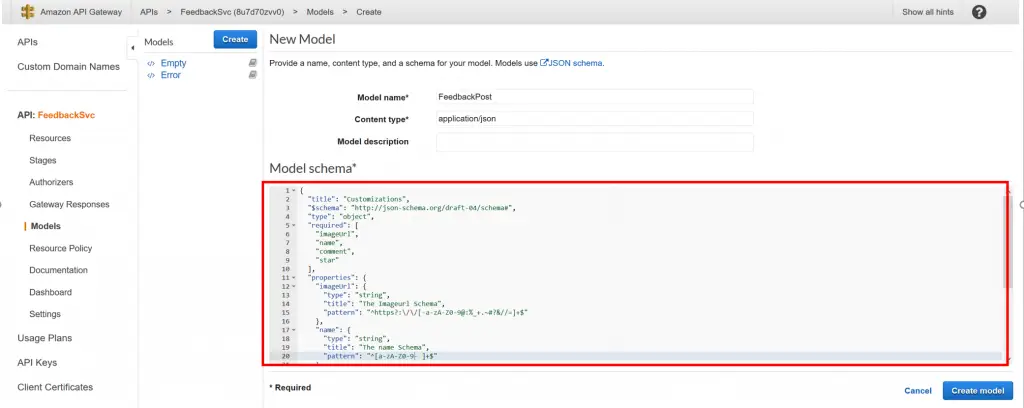Open Settings in the sidebar
Screen dimensions: 1024x408
(x=44, y=314)
